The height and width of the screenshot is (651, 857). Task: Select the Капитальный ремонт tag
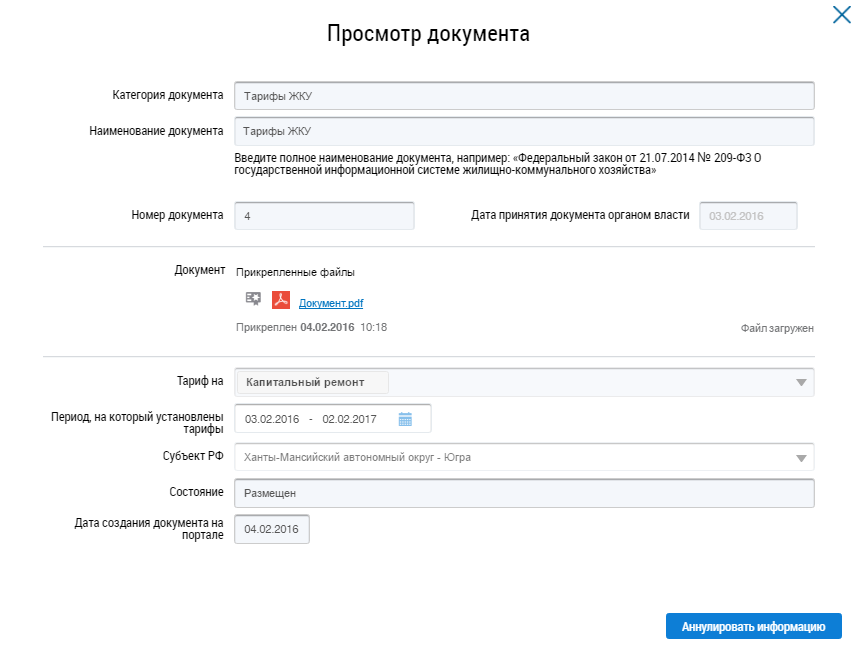coord(311,383)
